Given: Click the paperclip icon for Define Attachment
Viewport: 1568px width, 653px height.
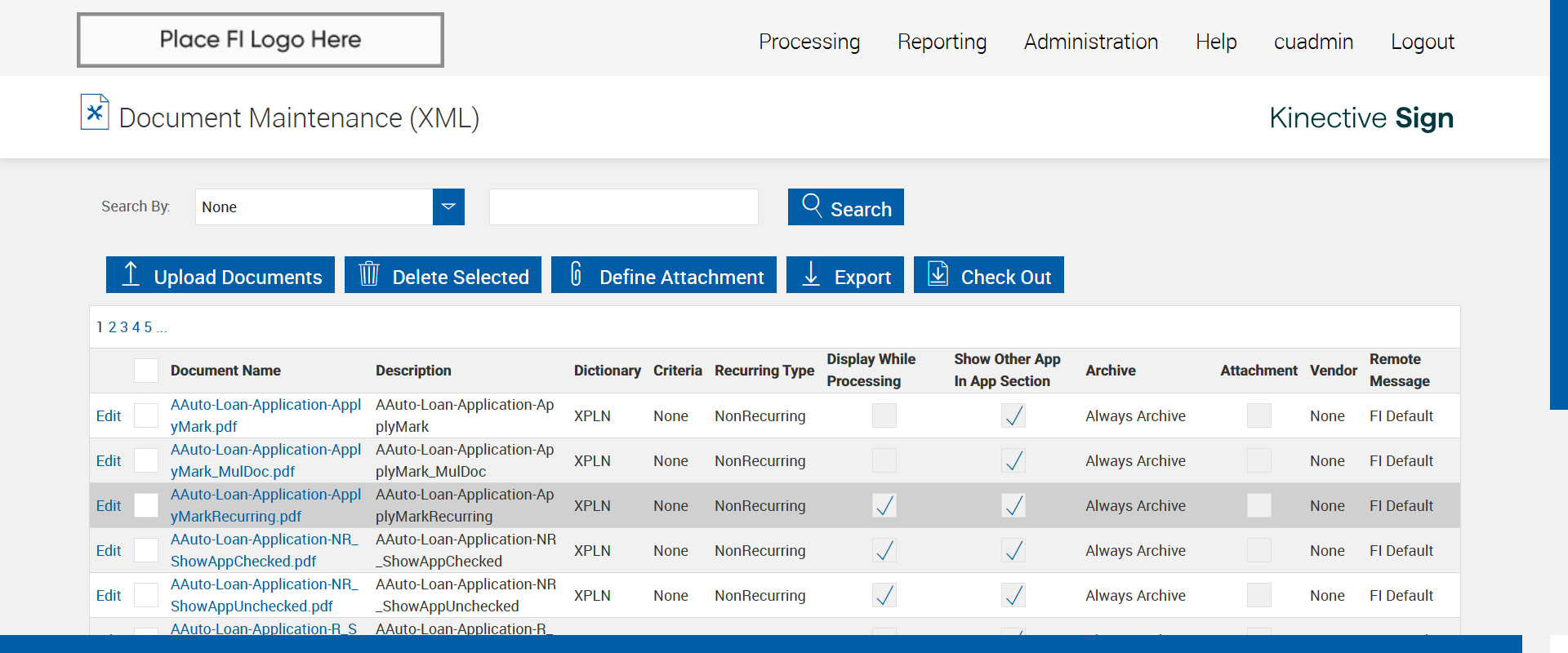Looking at the screenshot, I should [x=576, y=274].
